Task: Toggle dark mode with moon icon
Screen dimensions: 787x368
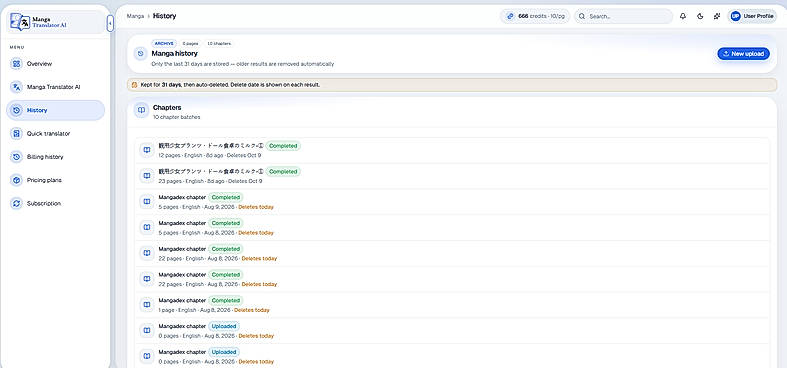Action: tap(700, 16)
